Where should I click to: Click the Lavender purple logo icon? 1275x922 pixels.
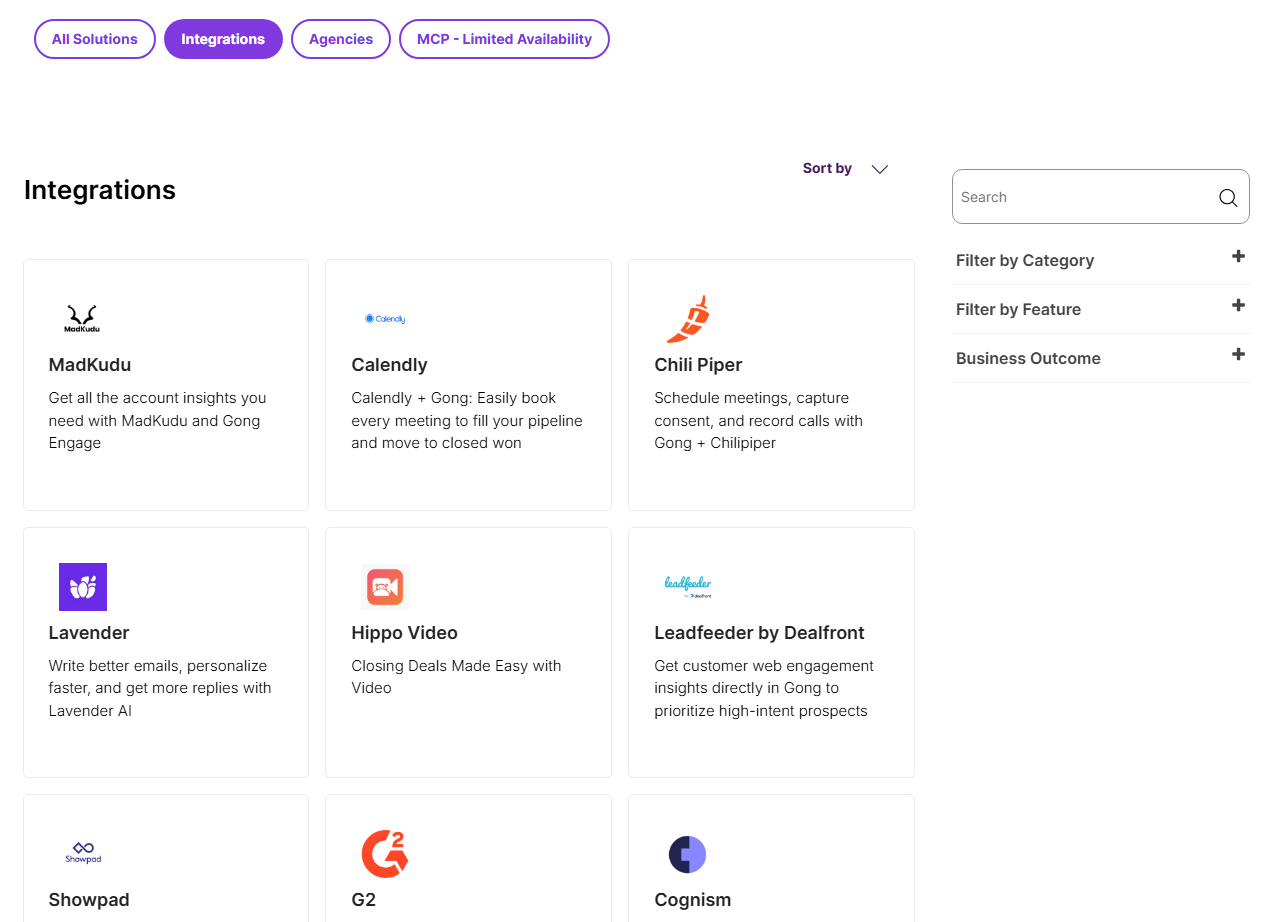coord(83,587)
